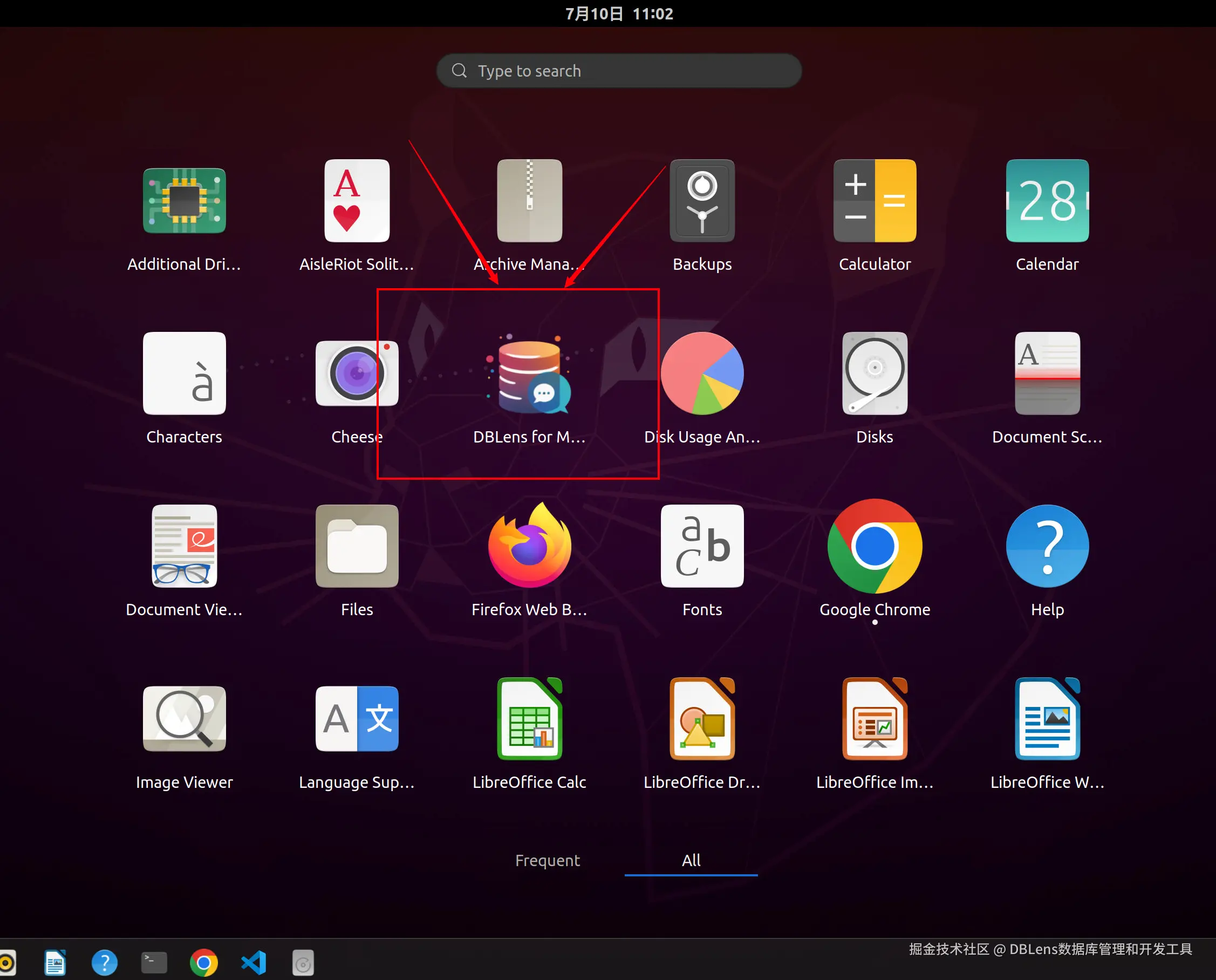1216x980 pixels.
Task: Open the Cheese camera app
Action: click(357, 374)
